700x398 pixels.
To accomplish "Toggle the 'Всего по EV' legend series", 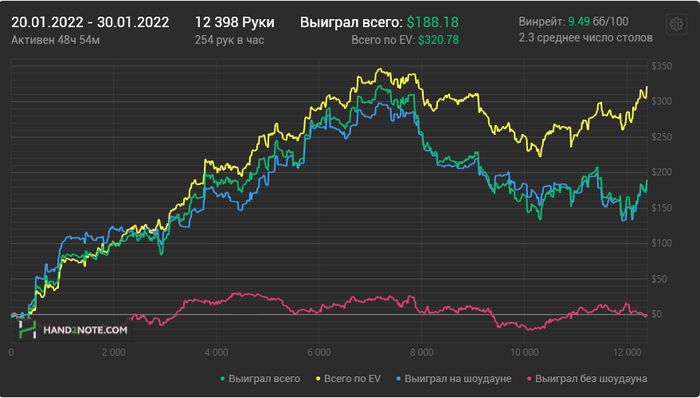I will [348, 379].
